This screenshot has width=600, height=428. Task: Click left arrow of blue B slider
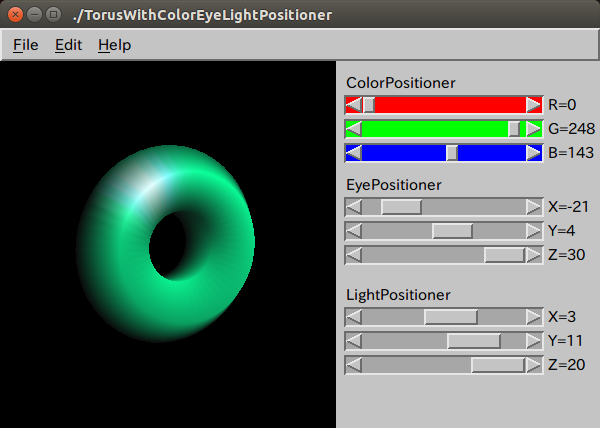pos(354,153)
